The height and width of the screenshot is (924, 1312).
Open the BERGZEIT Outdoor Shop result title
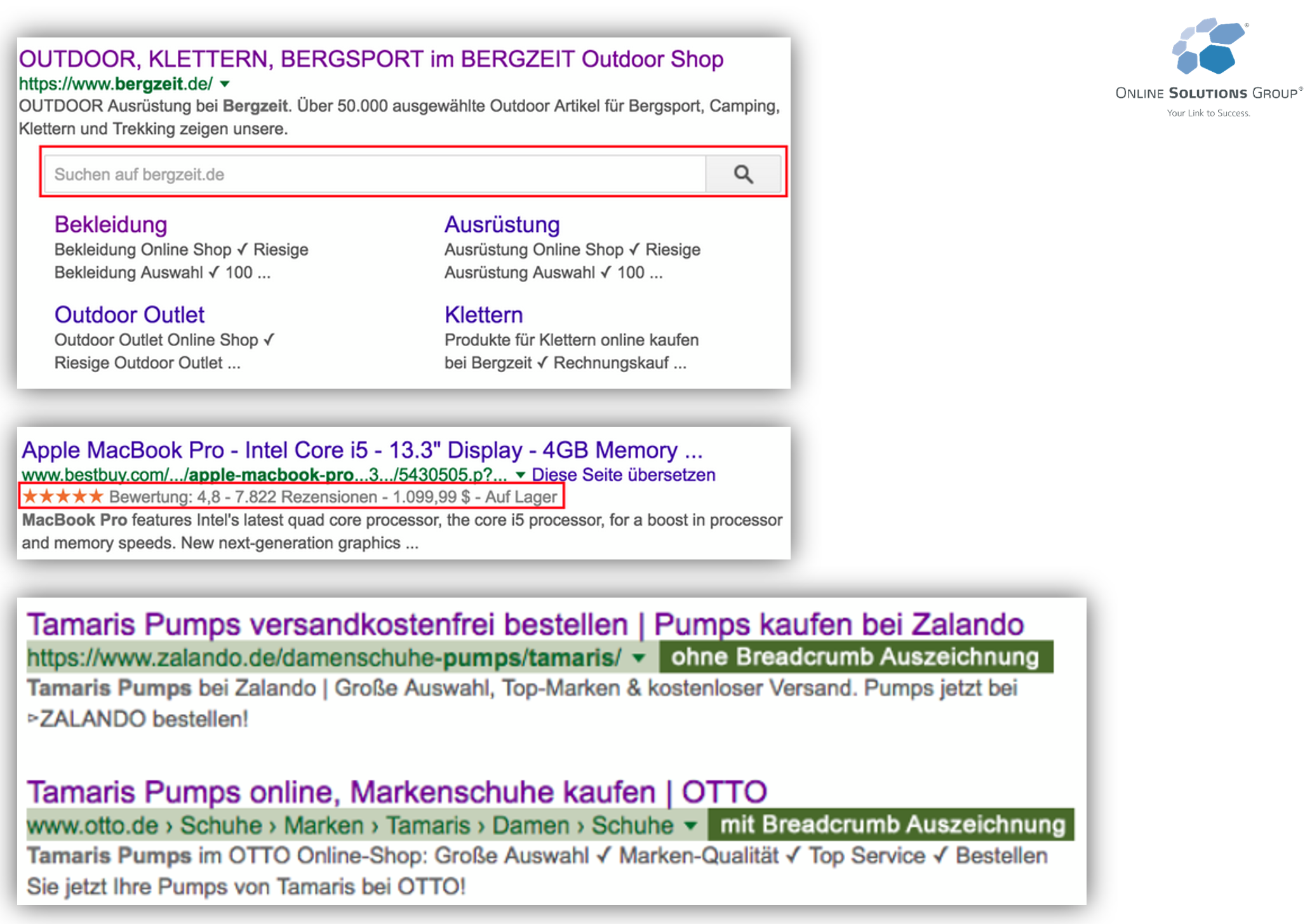[371, 59]
